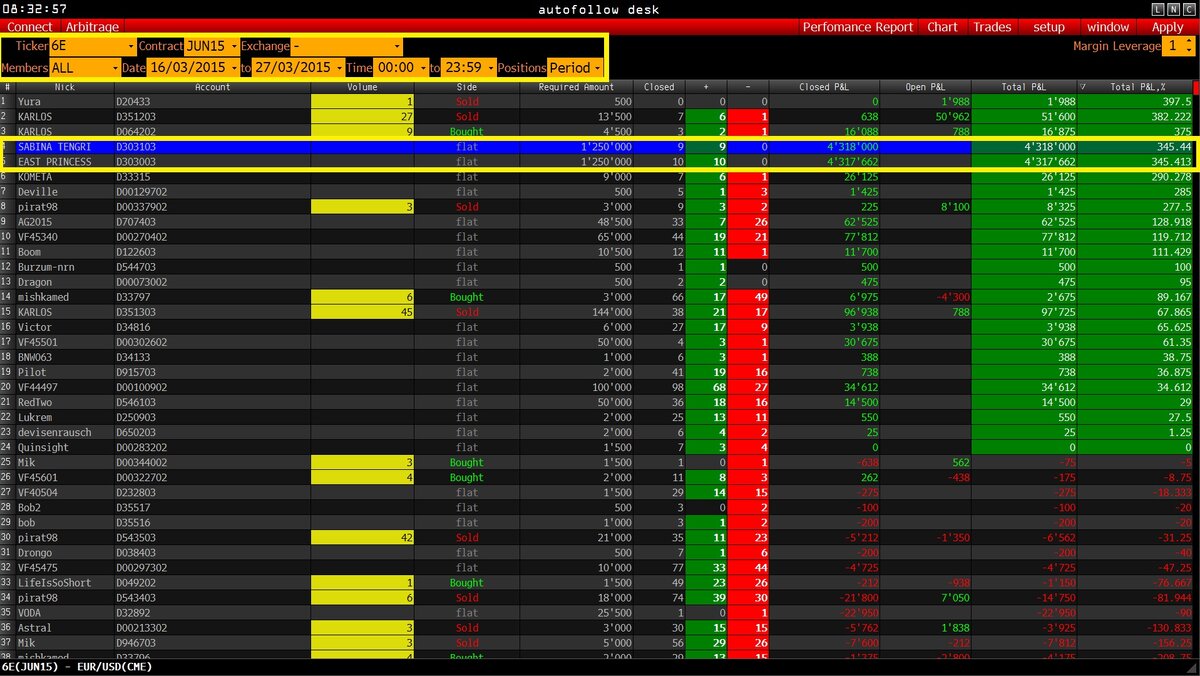Open end date 27/03/2015 picker
The image size is (1200, 676).
pos(298,68)
